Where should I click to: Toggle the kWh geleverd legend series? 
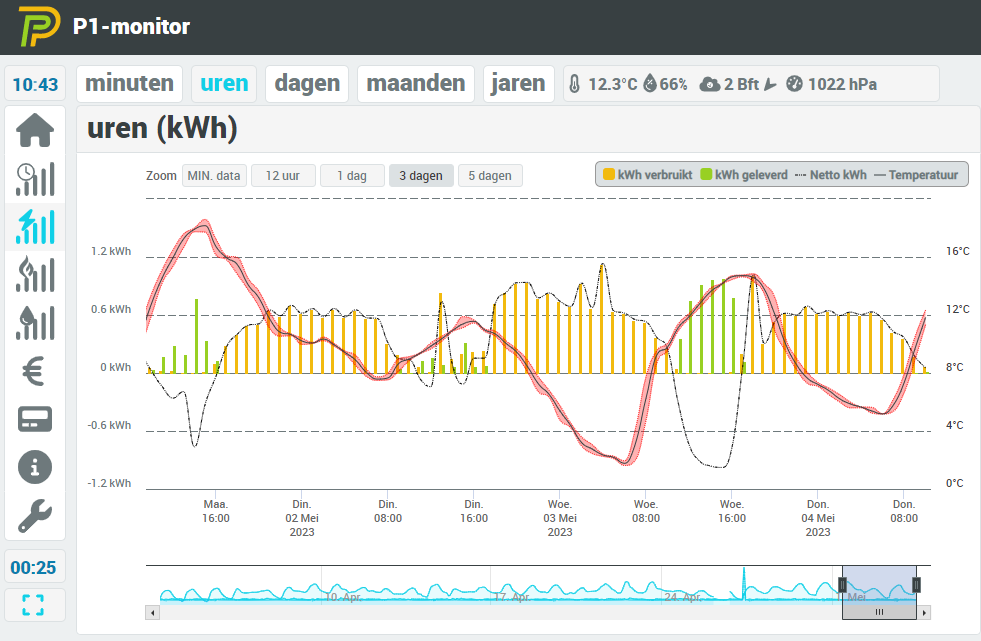tap(744, 175)
